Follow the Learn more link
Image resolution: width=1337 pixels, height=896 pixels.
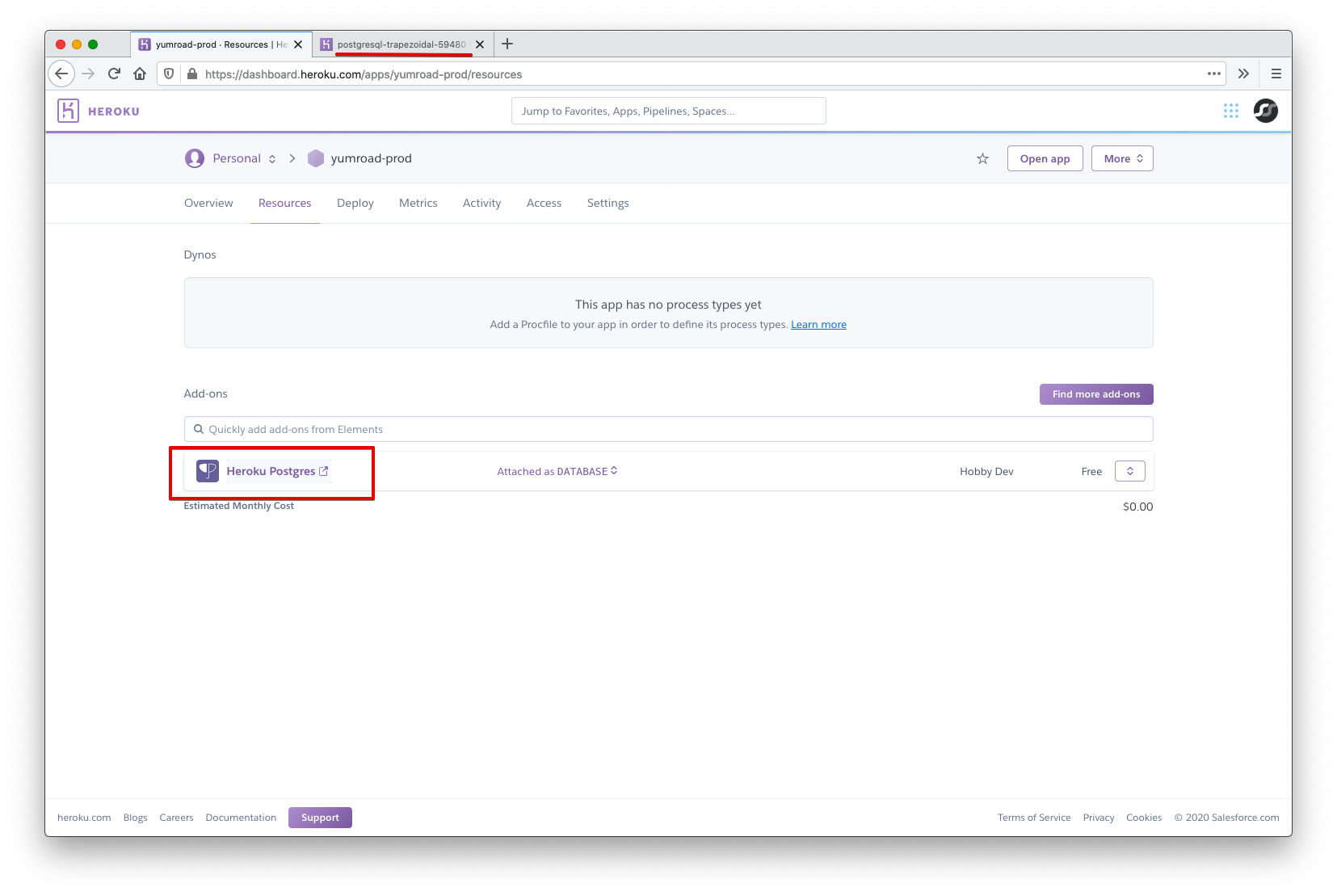coord(818,325)
